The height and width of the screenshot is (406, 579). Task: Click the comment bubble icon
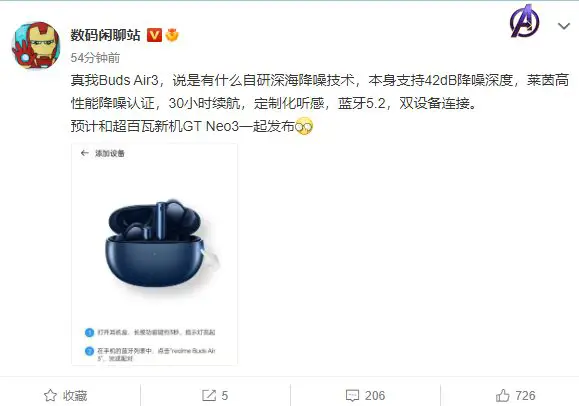[352, 396]
